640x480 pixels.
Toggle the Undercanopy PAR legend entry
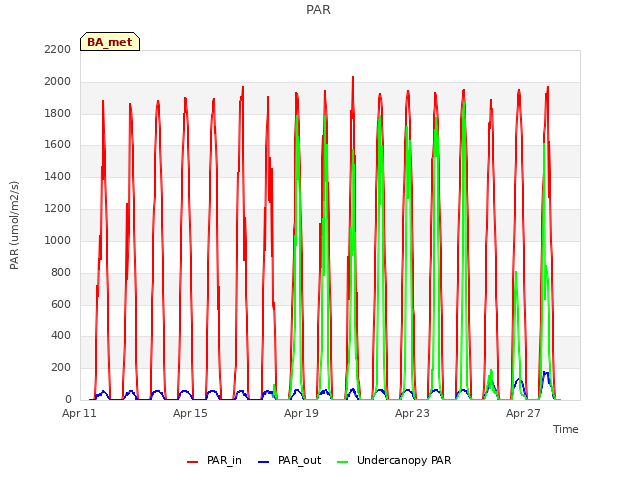click(x=394, y=460)
